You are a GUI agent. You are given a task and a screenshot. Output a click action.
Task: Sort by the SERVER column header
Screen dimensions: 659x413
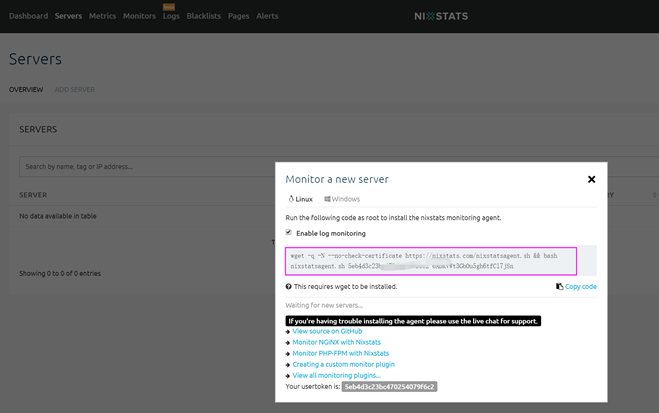pos(33,195)
